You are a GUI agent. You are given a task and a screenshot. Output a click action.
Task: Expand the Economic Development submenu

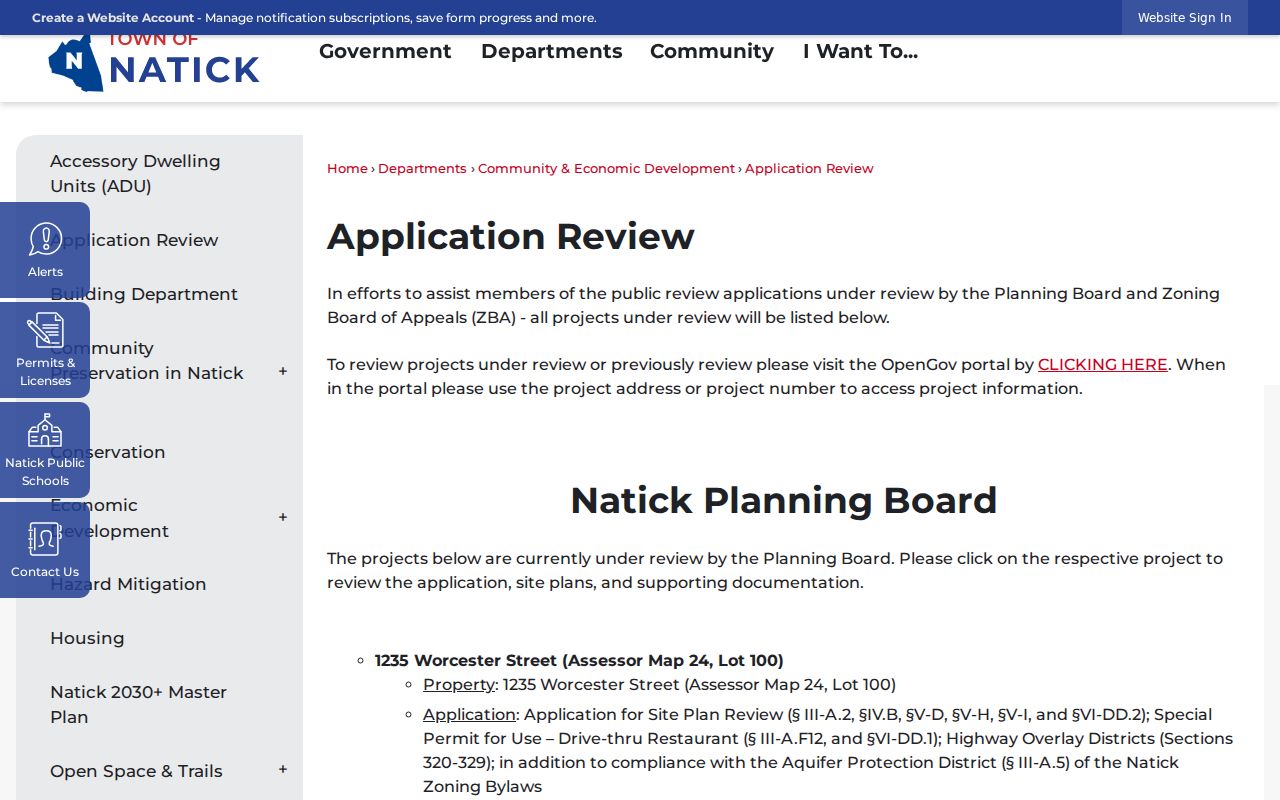click(x=283, y=517)
